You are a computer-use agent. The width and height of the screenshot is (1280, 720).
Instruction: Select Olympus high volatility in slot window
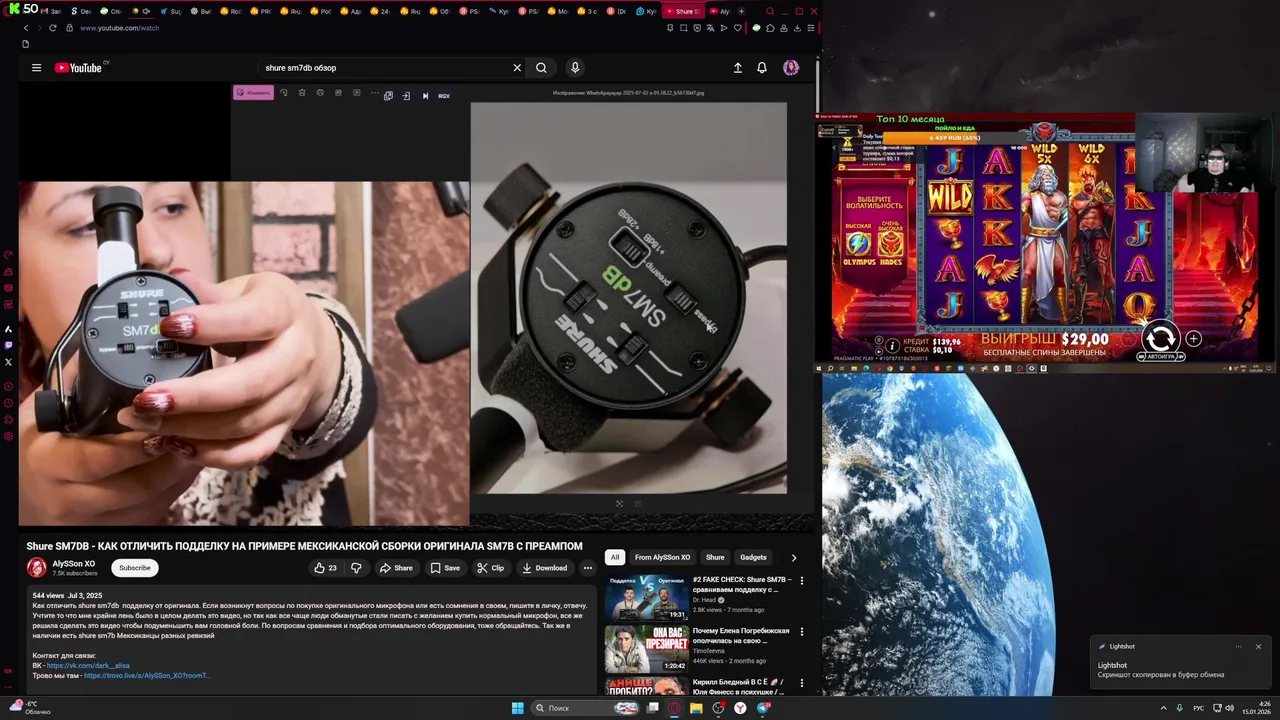[858, 246]
